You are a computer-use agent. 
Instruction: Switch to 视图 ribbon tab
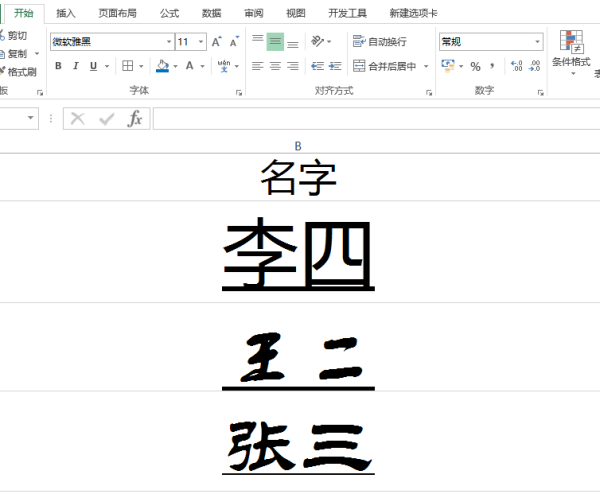(x=295, y=13)
